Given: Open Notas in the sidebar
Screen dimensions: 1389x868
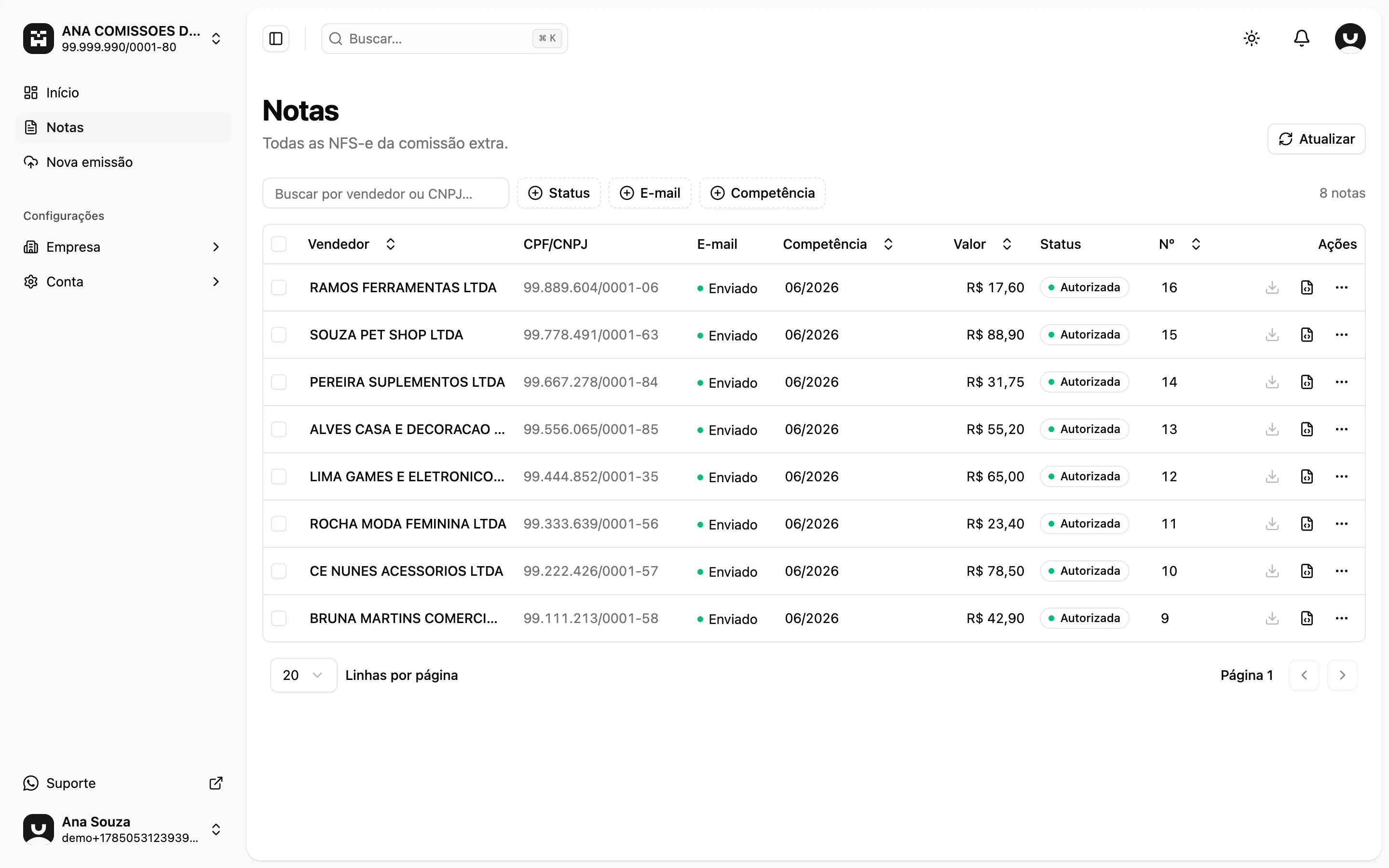Looking at the screenshot, I should (123, 127).
